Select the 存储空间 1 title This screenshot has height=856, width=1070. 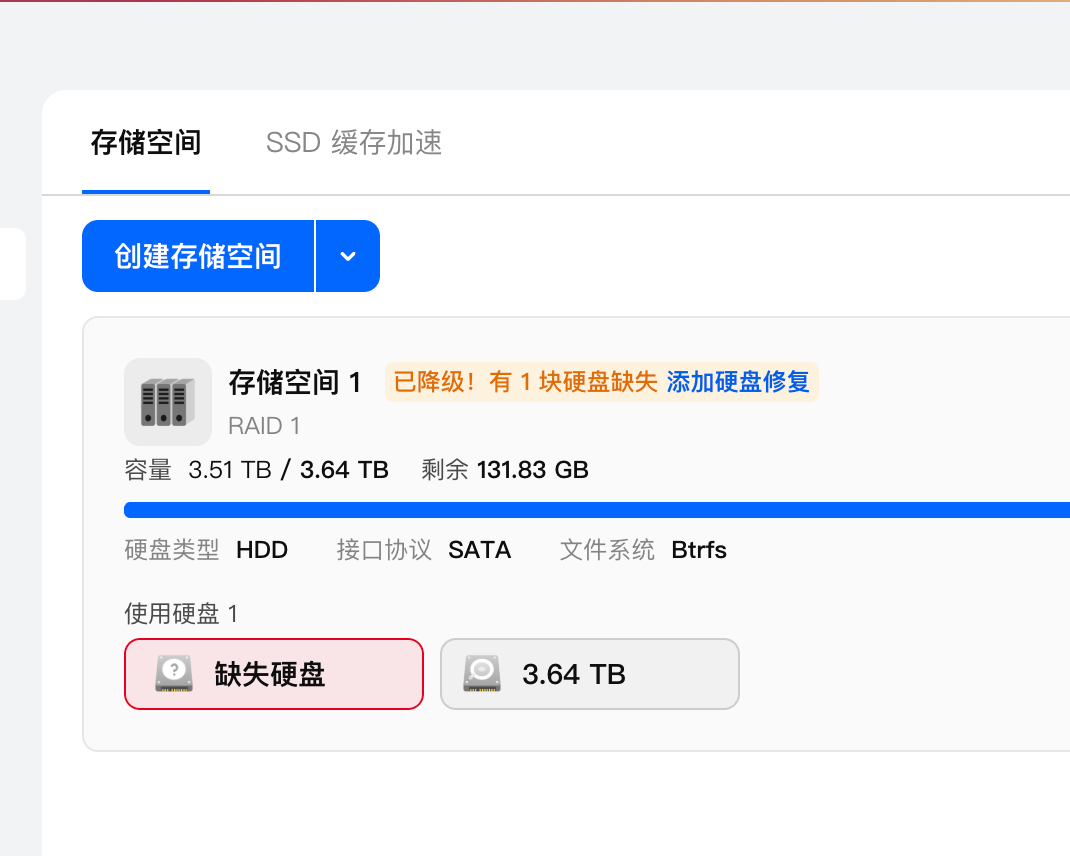(x=295, y=382)
